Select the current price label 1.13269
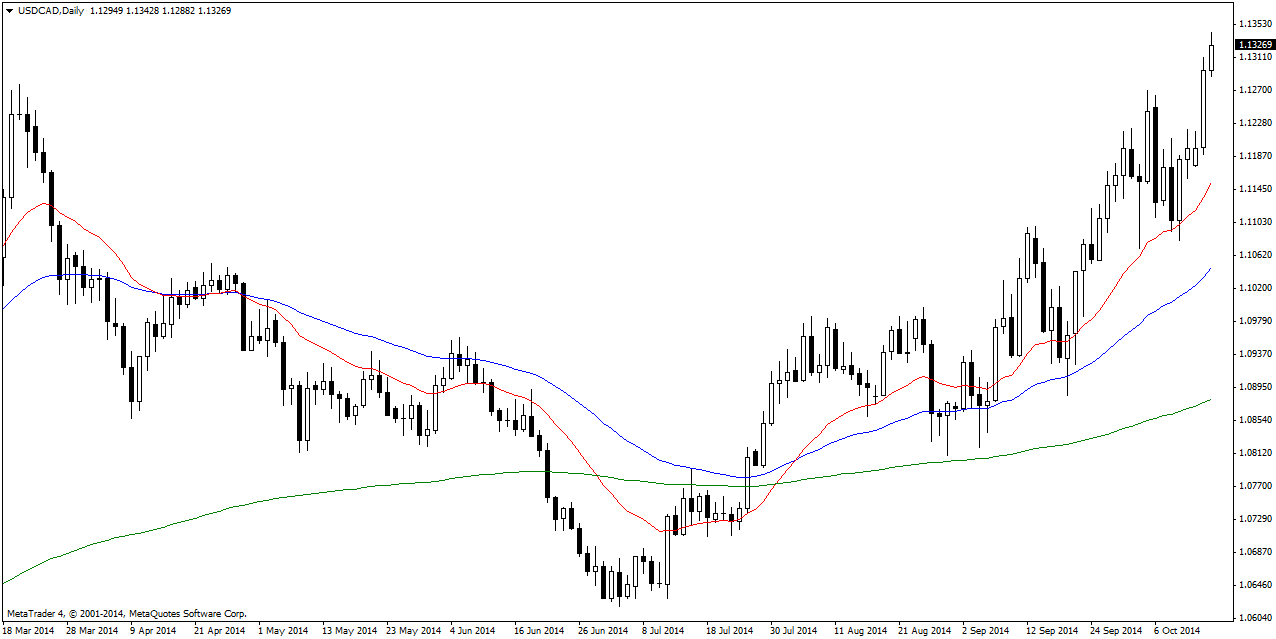Image resolution: width=1276 pixels, height=639 pixels. click(1254, 45)
